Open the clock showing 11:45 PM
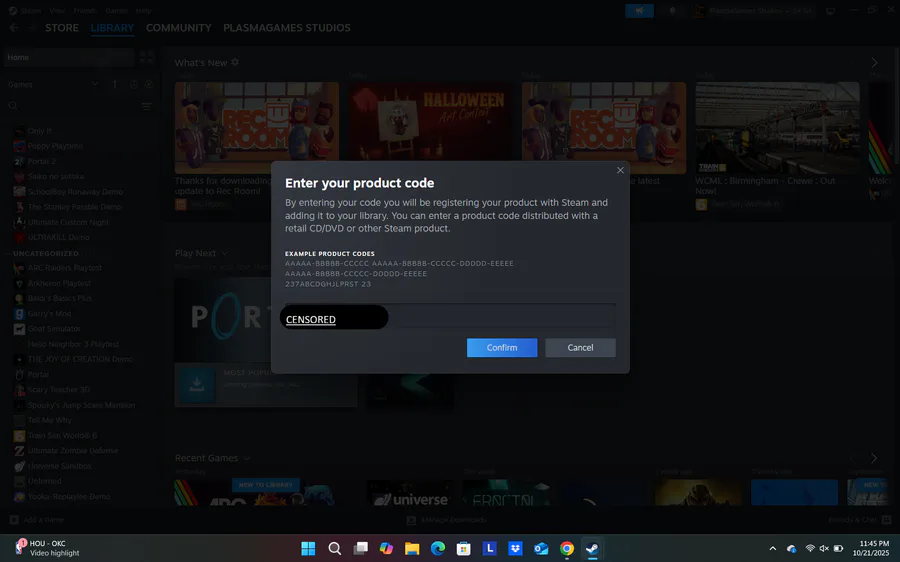900x562 pixels. pos(871,548)
